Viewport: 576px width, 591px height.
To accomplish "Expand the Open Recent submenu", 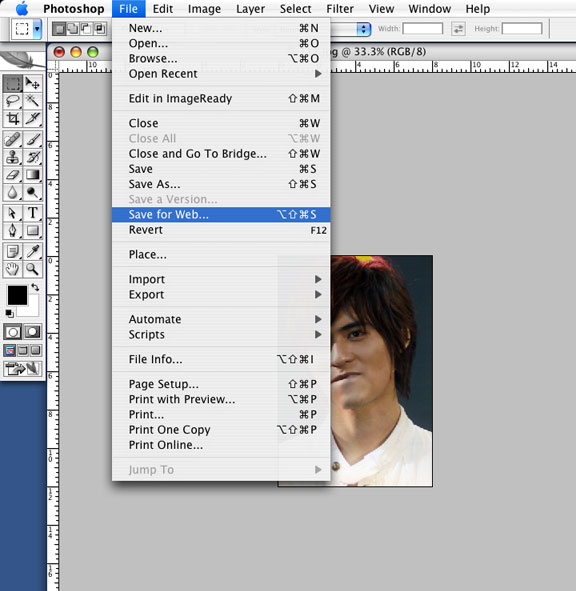I will tap(221, 74).
